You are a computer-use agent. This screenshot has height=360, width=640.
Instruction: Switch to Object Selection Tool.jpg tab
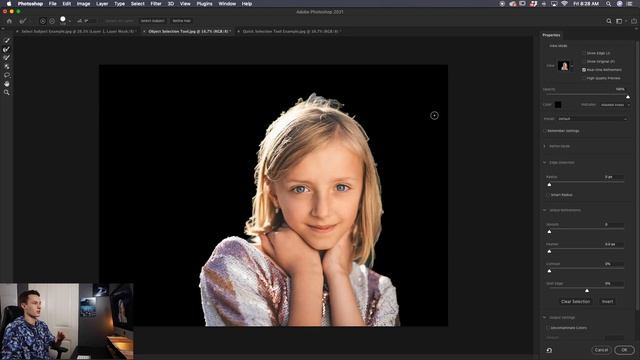click(188, 31)
